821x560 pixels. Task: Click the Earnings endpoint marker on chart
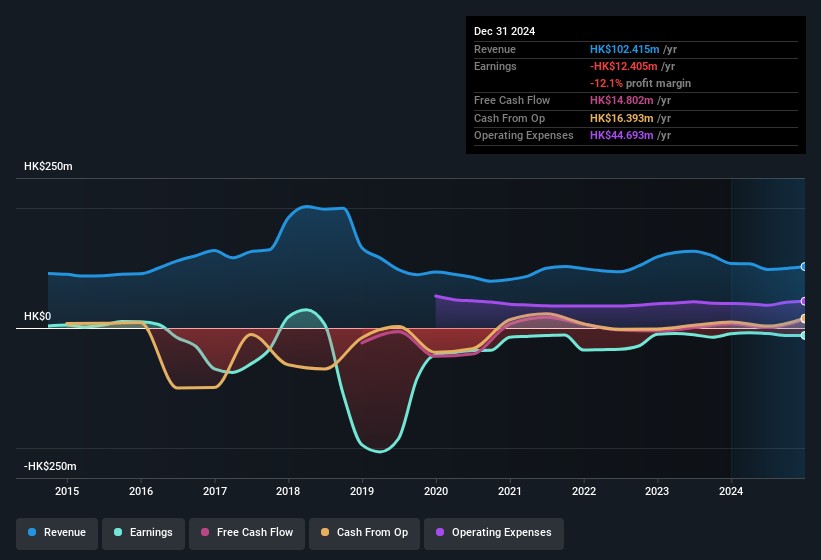(804, 335)
